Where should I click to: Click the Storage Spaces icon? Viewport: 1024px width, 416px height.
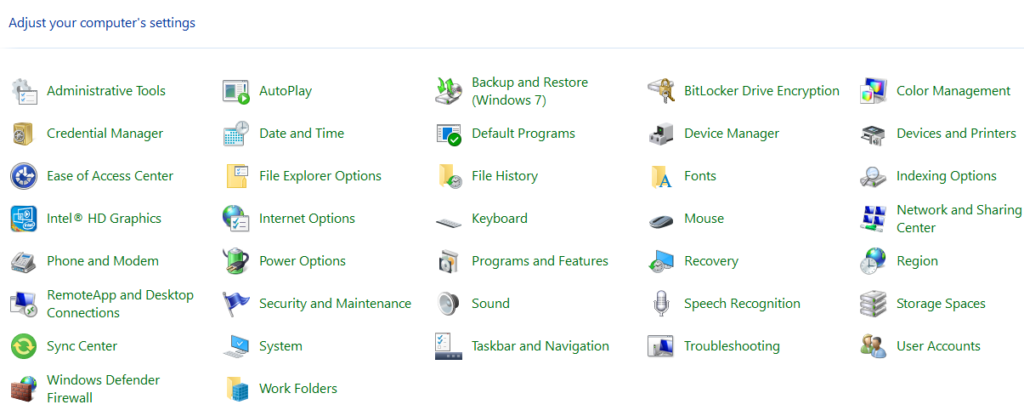pyautogui.click(x=873, y=304)
